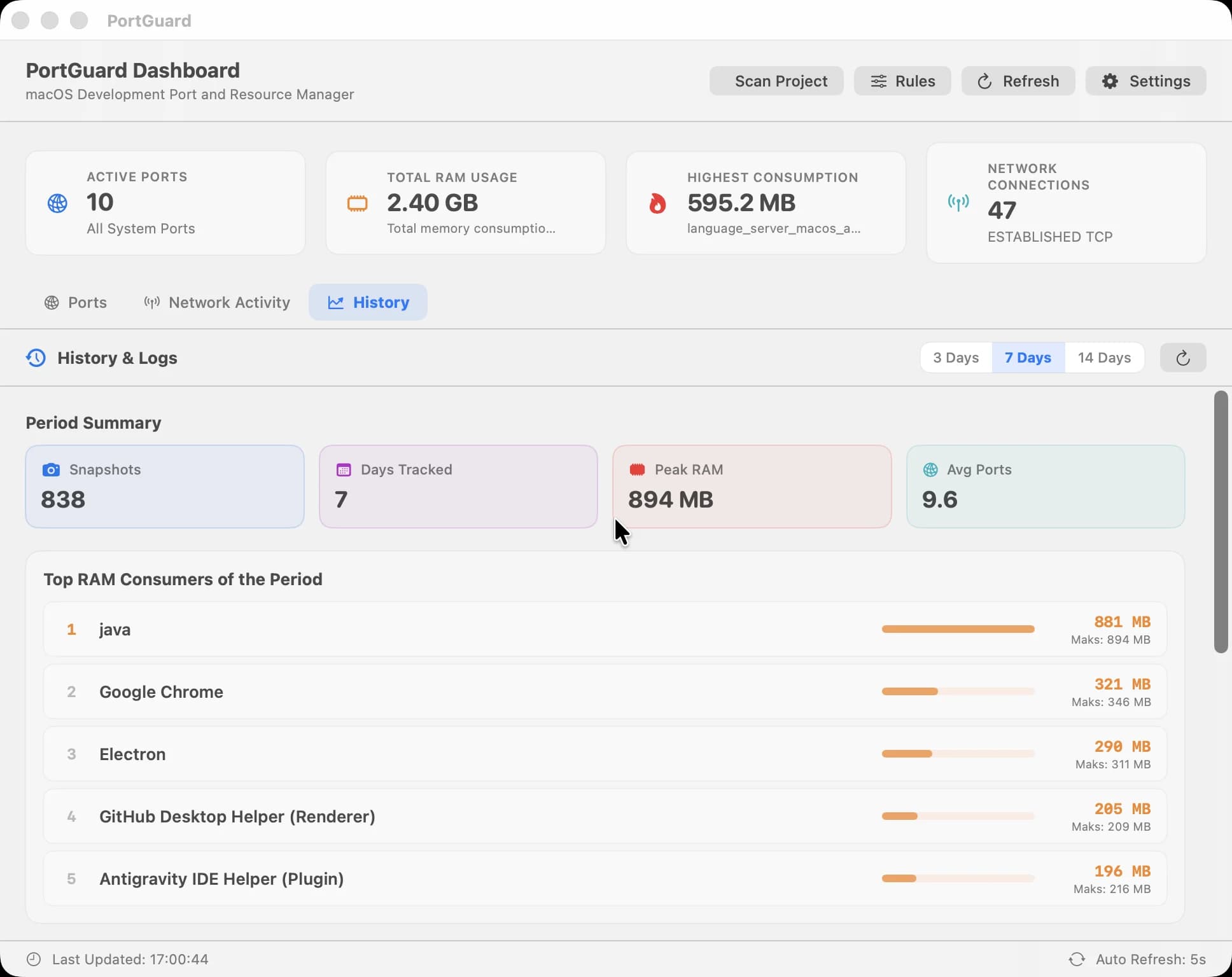Click the '894 MB' Peak RAM value
This screenshot has height=977, width=1232.
coord(670,499)
